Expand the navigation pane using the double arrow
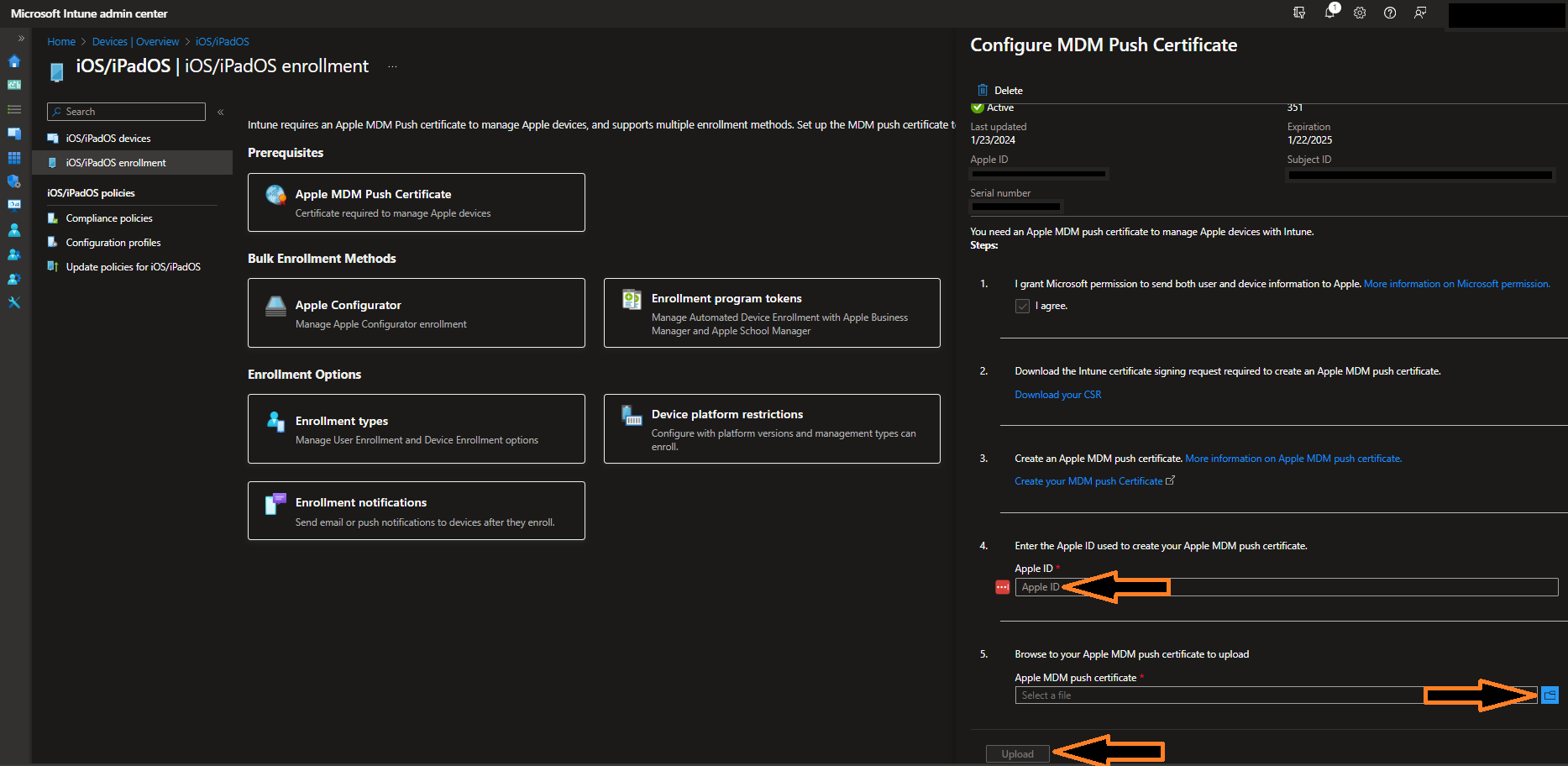Viewport: 1568px width, 766px height. [x=20, y=38]
